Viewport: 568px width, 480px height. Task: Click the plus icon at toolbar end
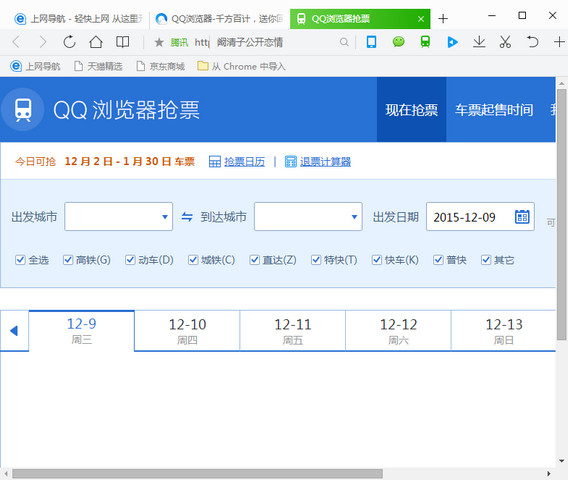(x=559, y=42)
